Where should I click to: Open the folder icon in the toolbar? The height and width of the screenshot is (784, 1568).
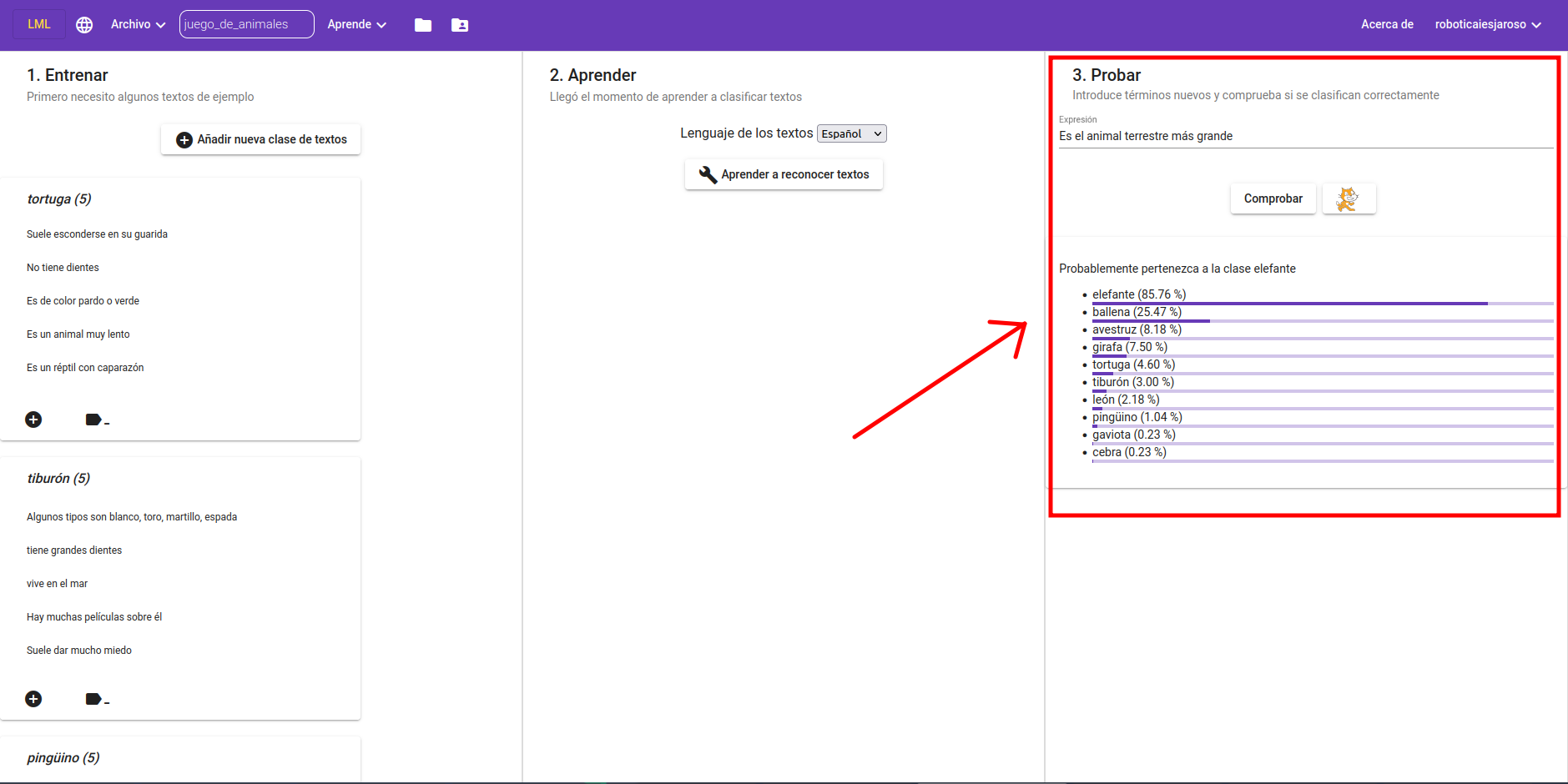pos(422,25)
